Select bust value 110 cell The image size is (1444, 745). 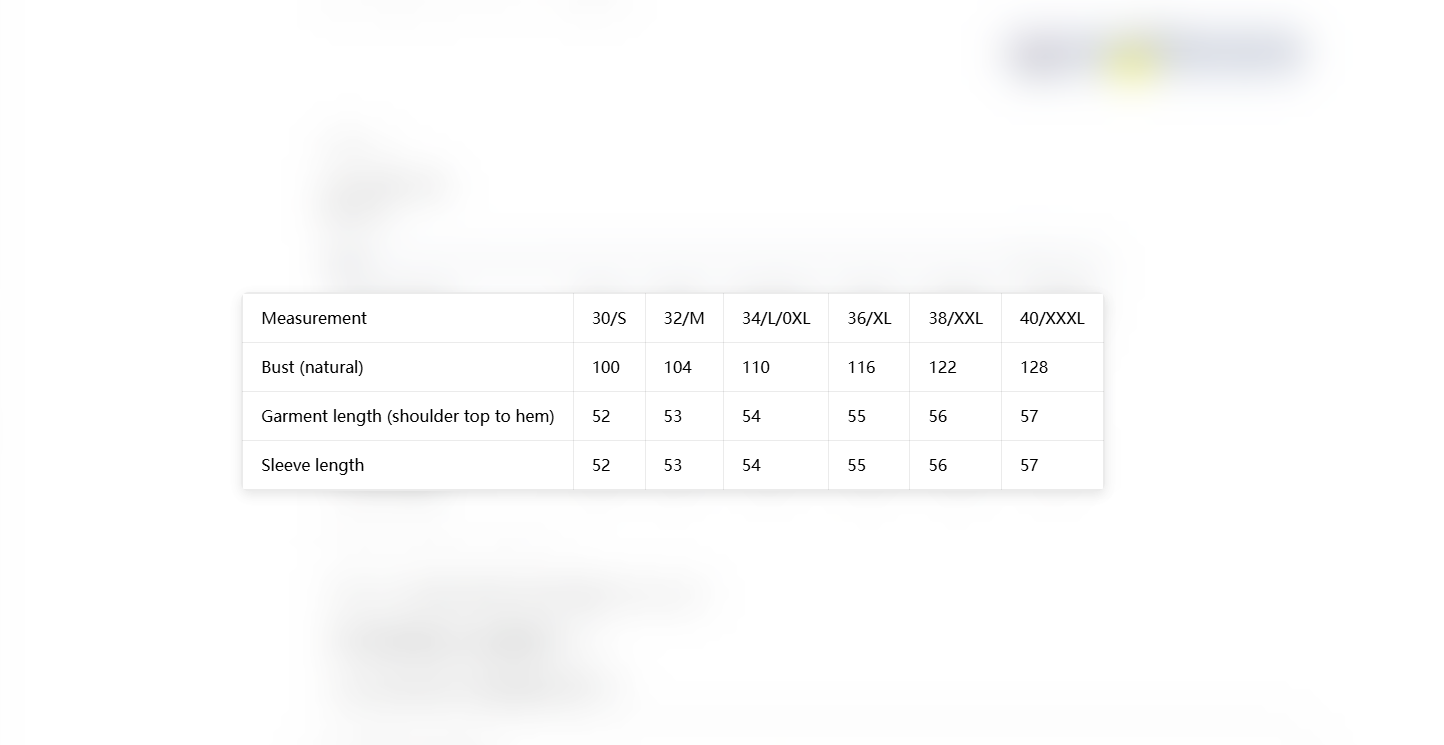pos(776,367)
